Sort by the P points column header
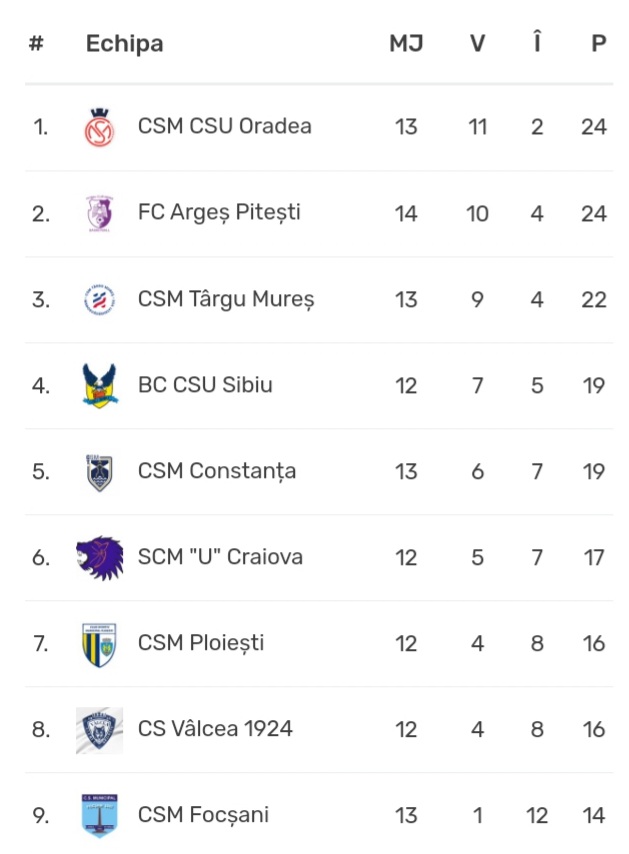This screenshot has width=629, height=854. click(599, 44)
